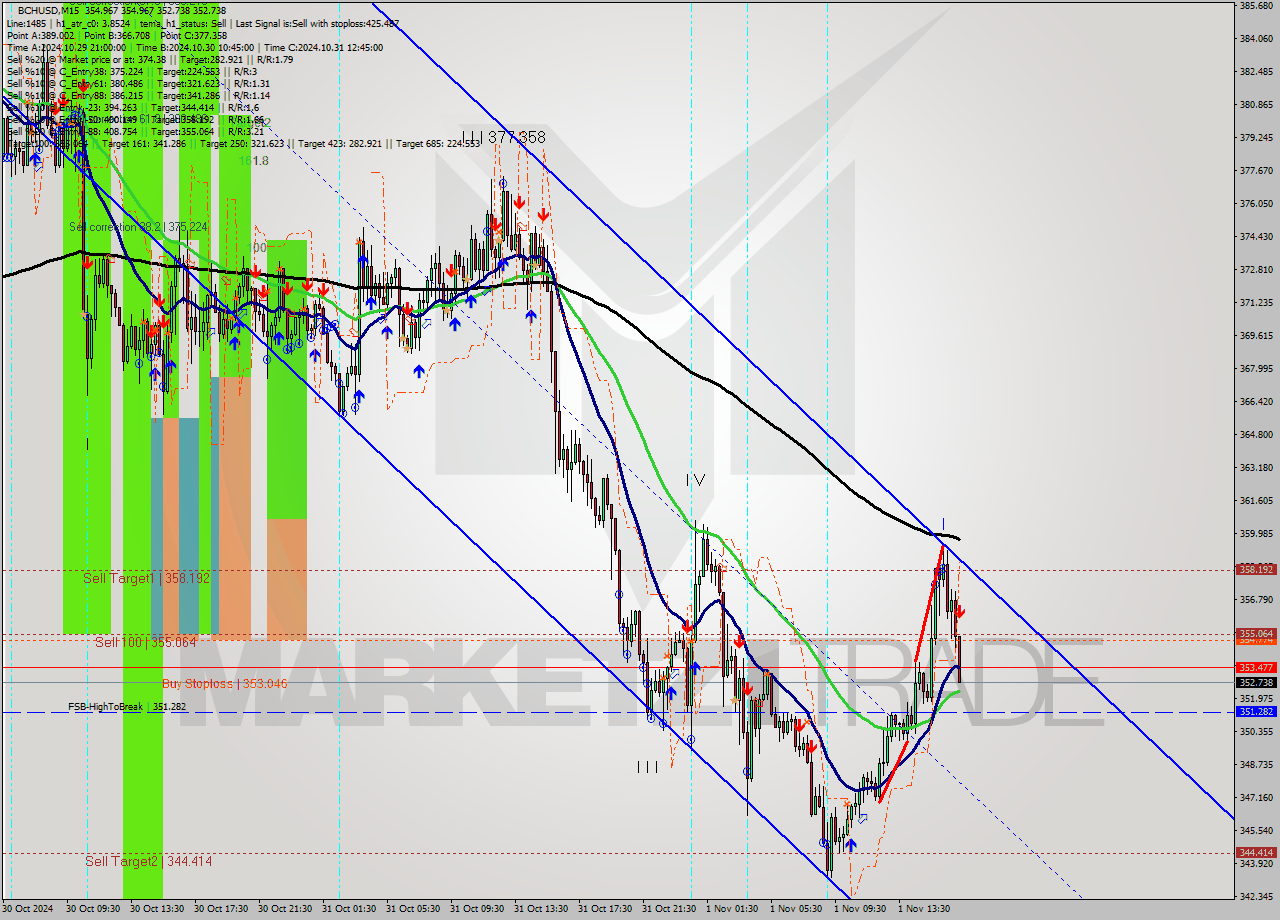
Task: Click the '30 Oct 2024' time axis label
Action: tap(29, 909)
